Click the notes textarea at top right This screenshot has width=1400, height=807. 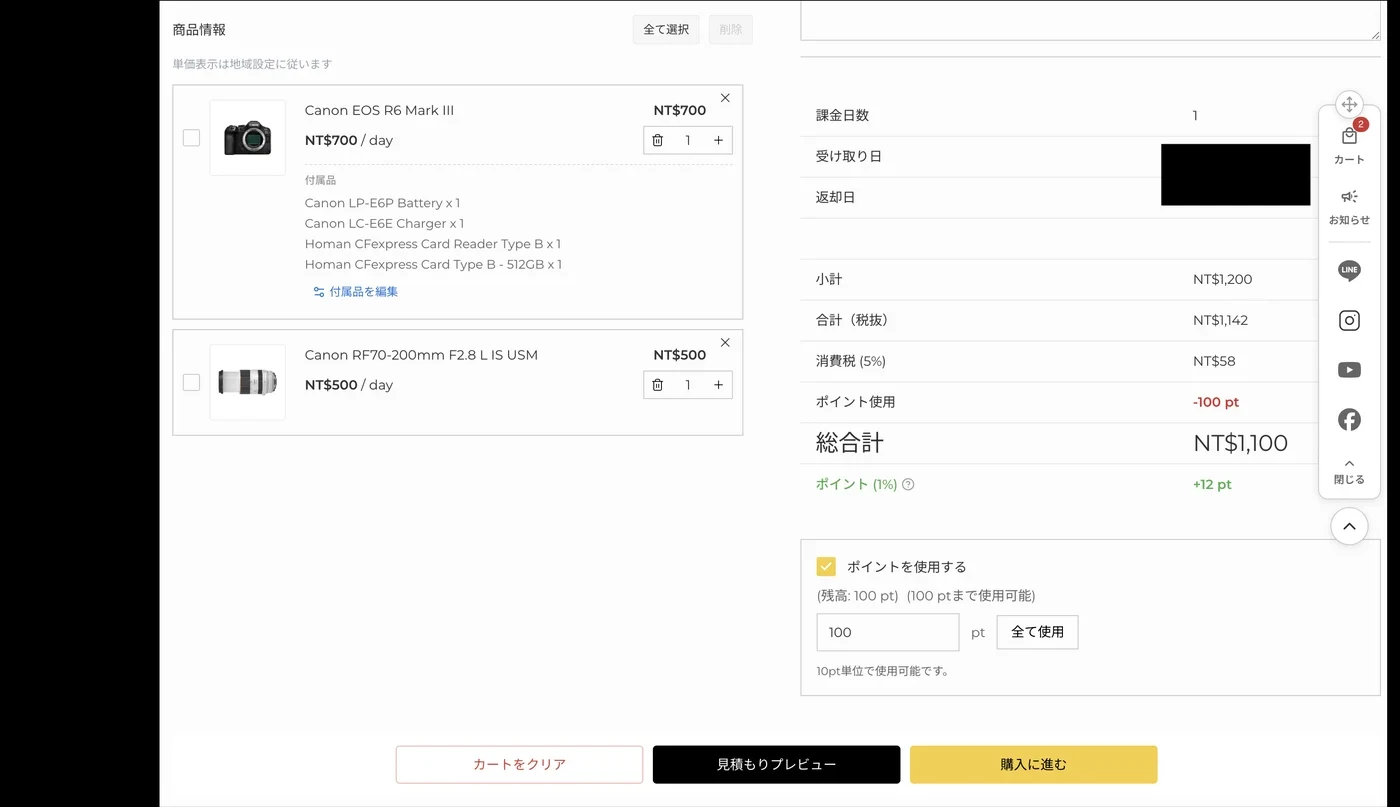pyautogui.click(x=1090, y=20)
